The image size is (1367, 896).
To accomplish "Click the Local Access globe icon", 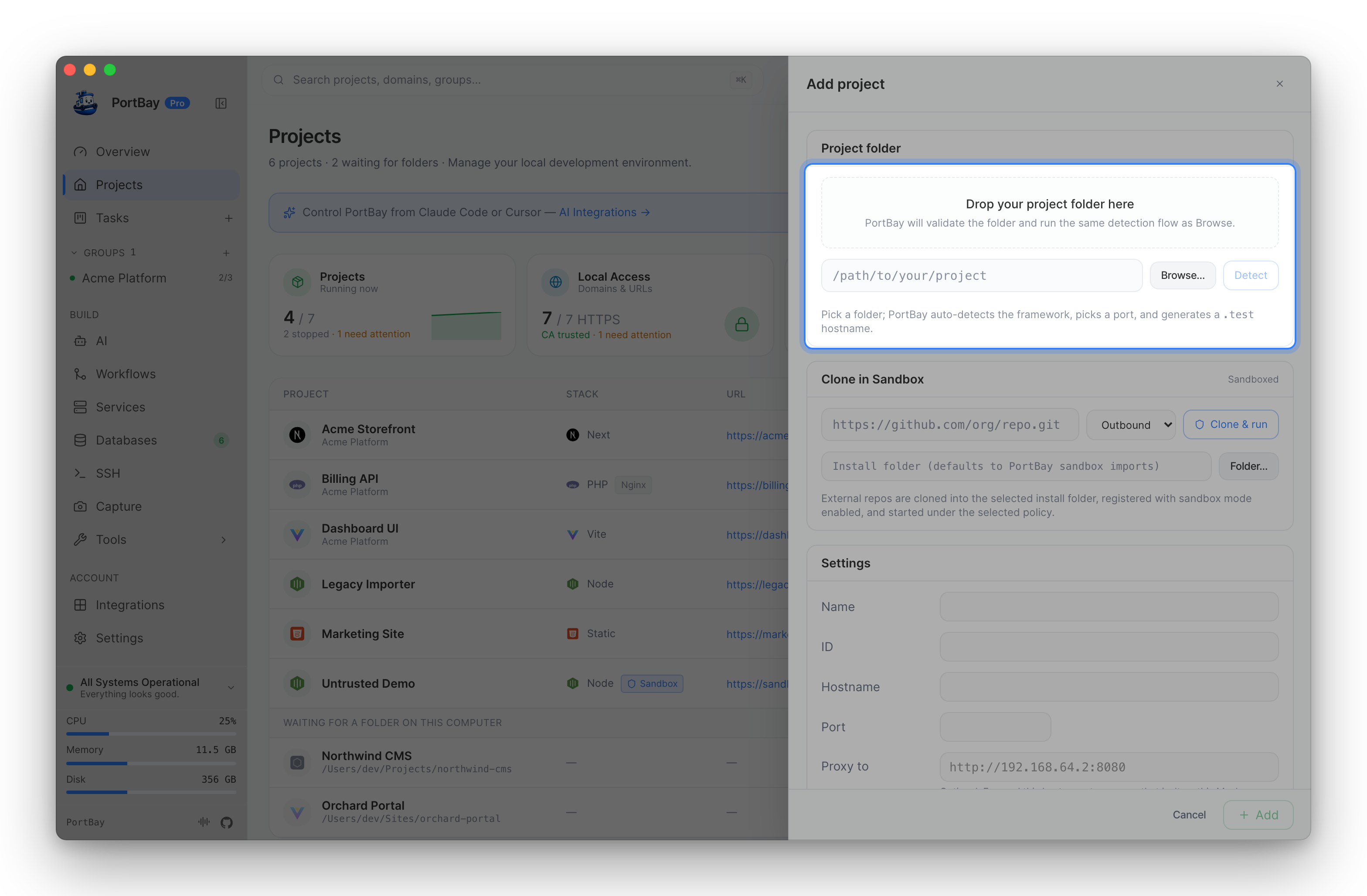I will (x=555, y=282).
